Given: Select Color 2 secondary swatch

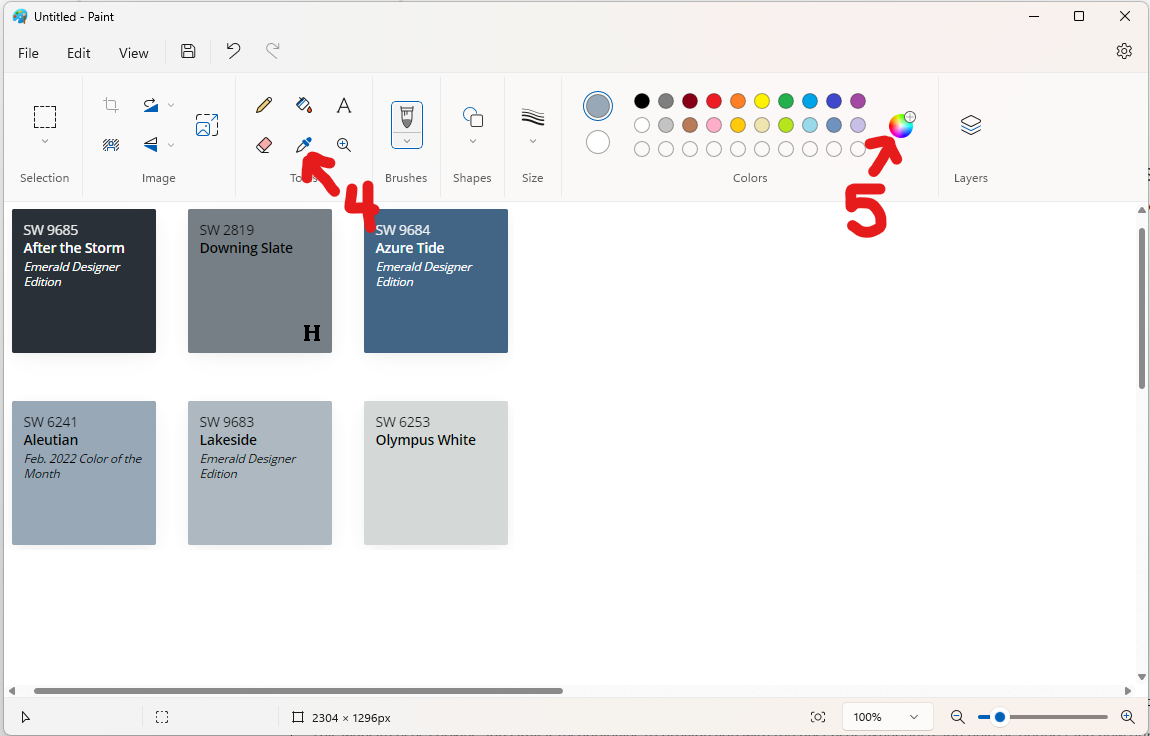Looking at the screenshot, I should pos(598,142).
